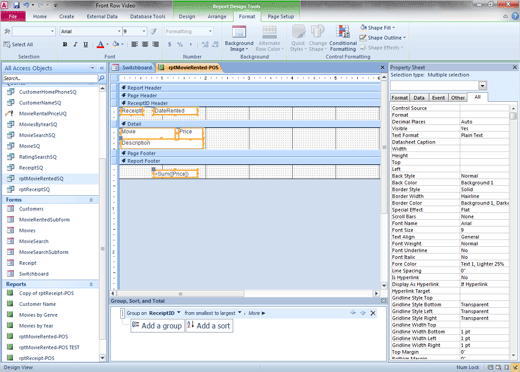This screenshot has width=520, height=372.
Task: Toggle Underline formatting in the Font group
Action: pyautogui.click(x=86, y=44)
